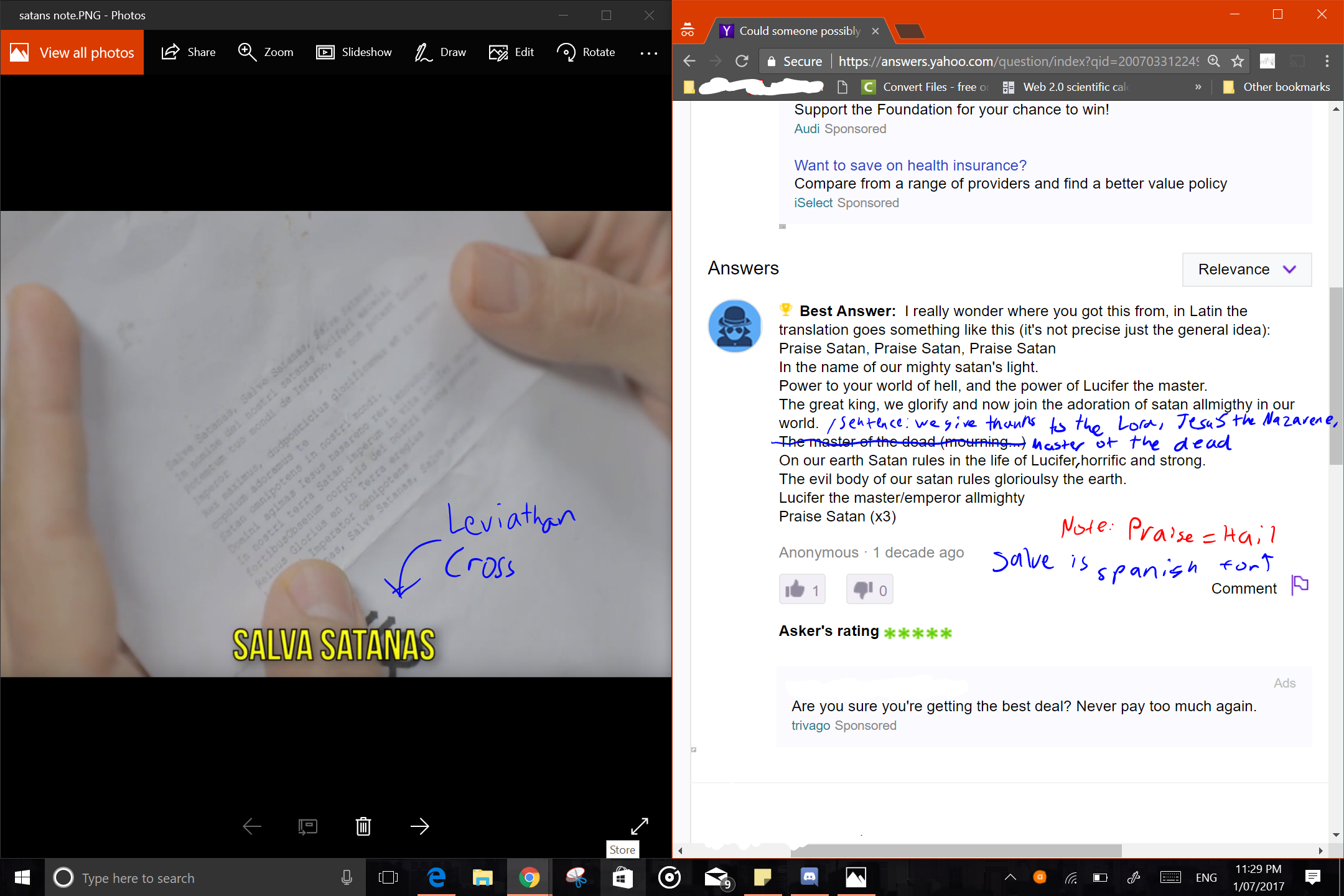Select the Draw tool in Photos
This screenshot has height=896, width=1344.
coord(440,52)
